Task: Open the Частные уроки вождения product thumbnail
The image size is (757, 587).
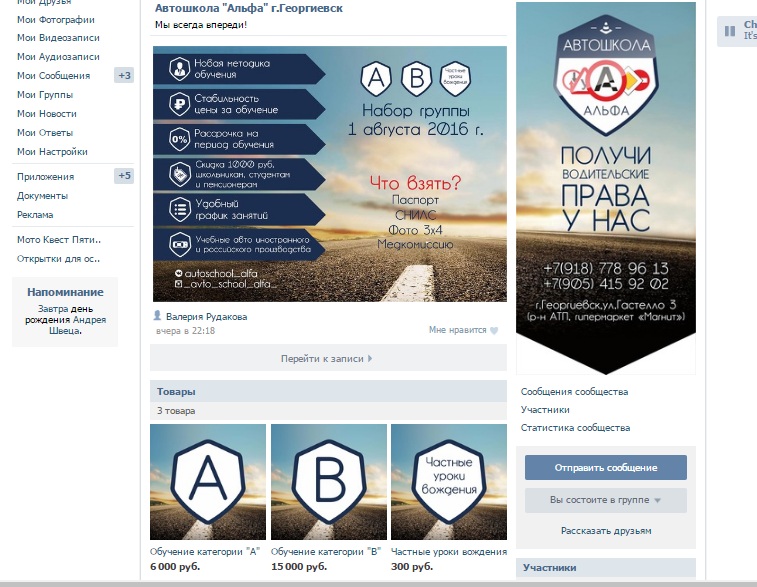Action: click(x=449, y=482)
